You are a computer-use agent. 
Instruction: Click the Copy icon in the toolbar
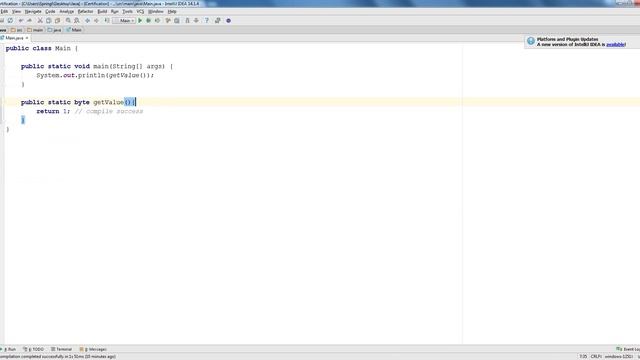49,20
